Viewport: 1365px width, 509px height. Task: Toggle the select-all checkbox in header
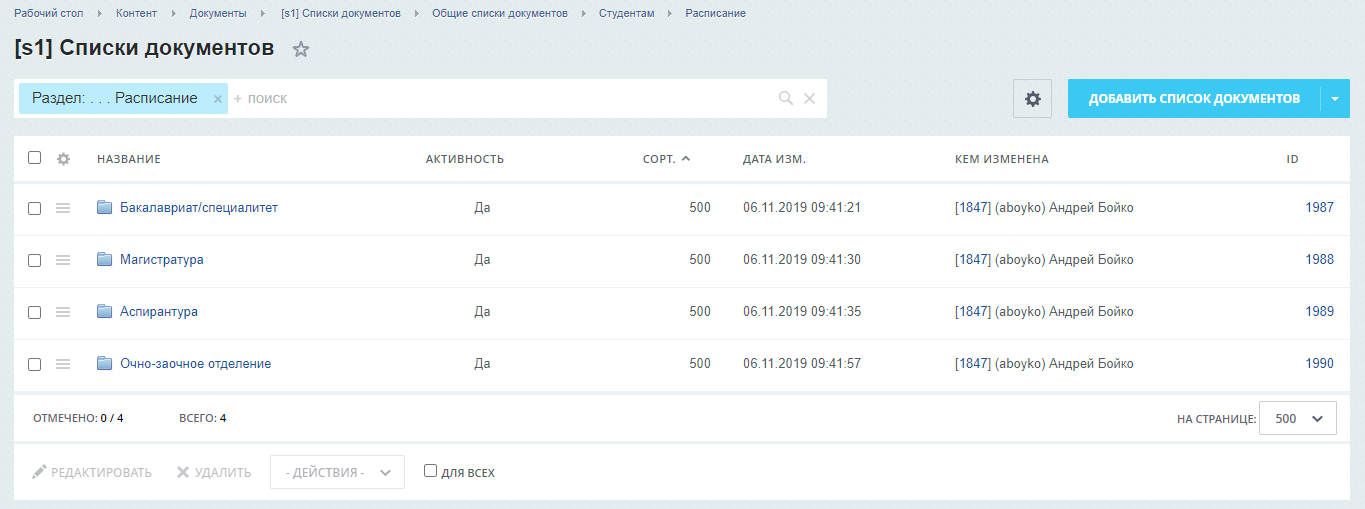35,158
